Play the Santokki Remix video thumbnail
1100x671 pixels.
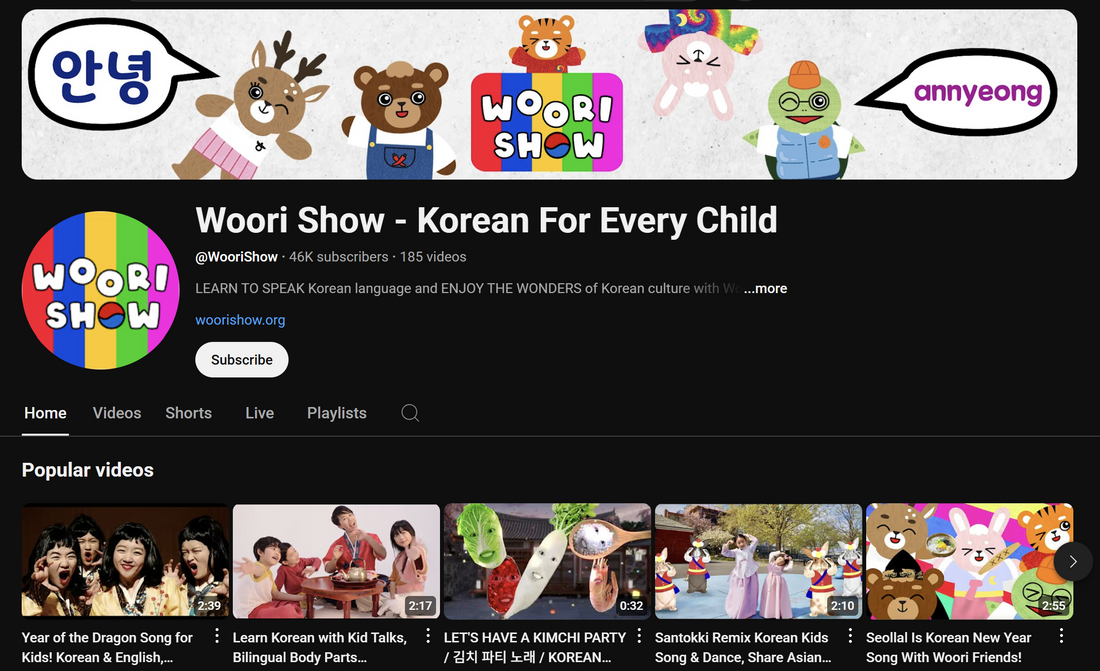tap(757, 560)
